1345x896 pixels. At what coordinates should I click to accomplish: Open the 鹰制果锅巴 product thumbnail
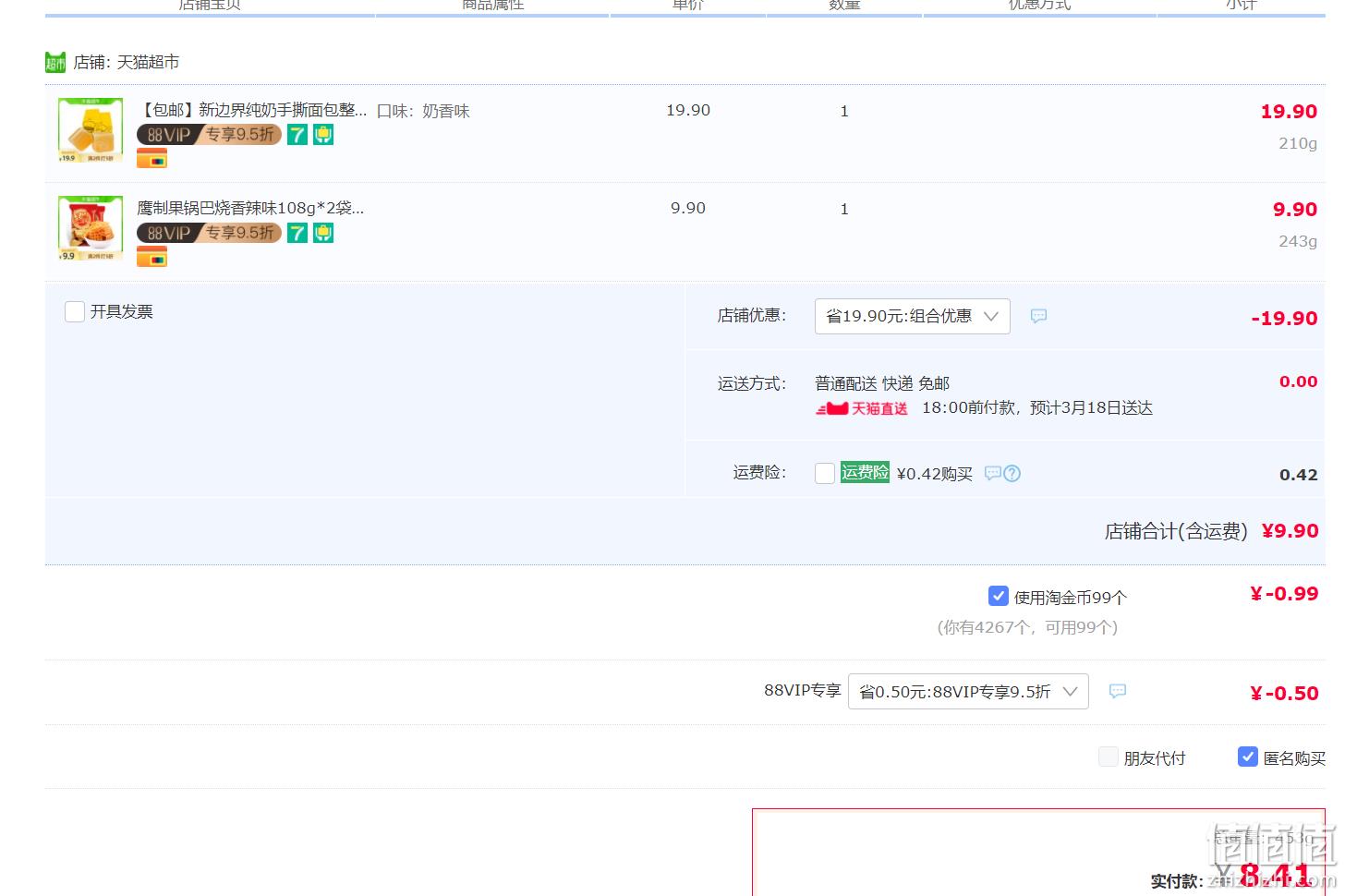tap(91, 228)
